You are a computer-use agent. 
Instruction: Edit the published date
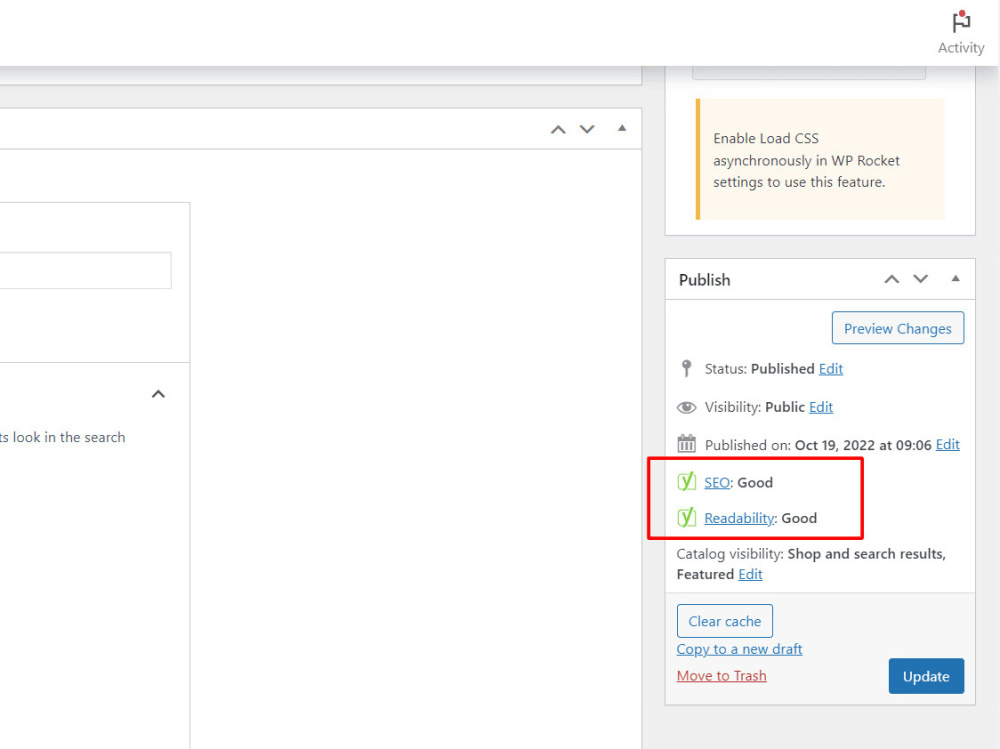pyautogui.click(x=948, y=445)
